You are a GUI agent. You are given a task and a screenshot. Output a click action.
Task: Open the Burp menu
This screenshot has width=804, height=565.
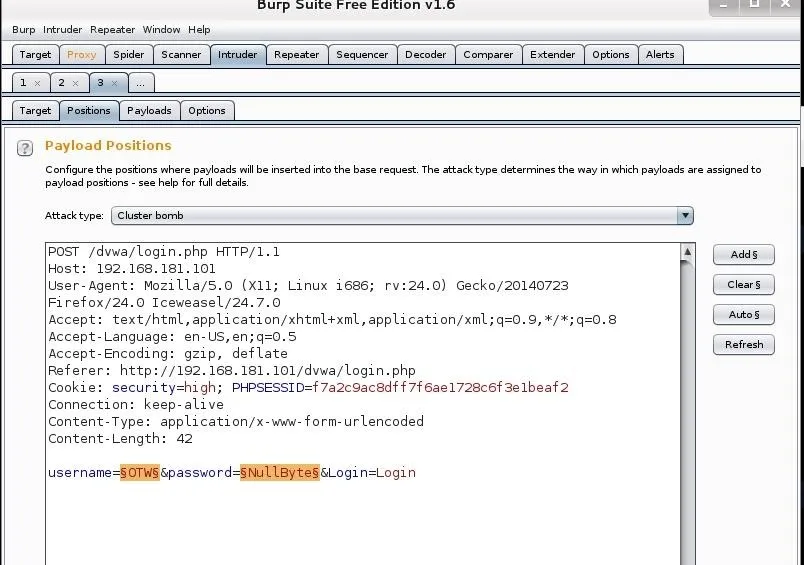pyautogui.click(x=24, y=30)
